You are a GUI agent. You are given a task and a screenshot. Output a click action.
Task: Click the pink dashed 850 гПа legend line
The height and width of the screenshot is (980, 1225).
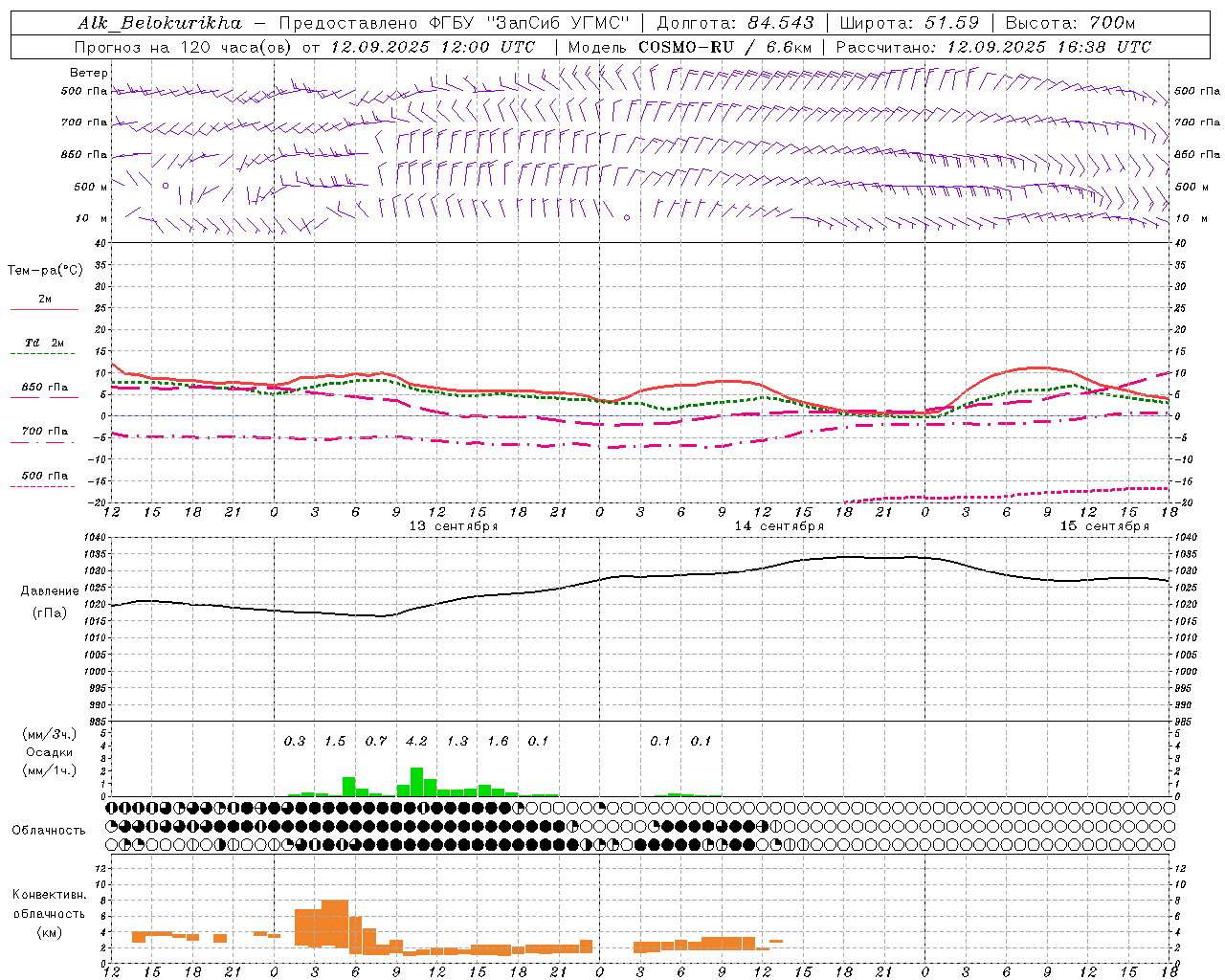point(44,398)
